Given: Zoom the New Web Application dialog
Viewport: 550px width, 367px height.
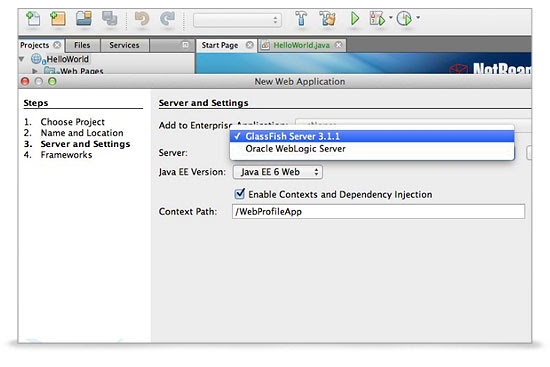Looking at the screenshot, I should [x=52, y=81].
